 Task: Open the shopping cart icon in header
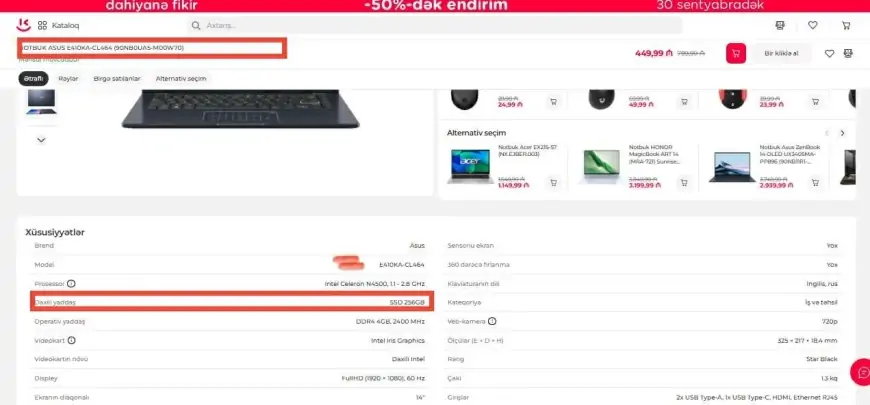click(x=846, y=25)
